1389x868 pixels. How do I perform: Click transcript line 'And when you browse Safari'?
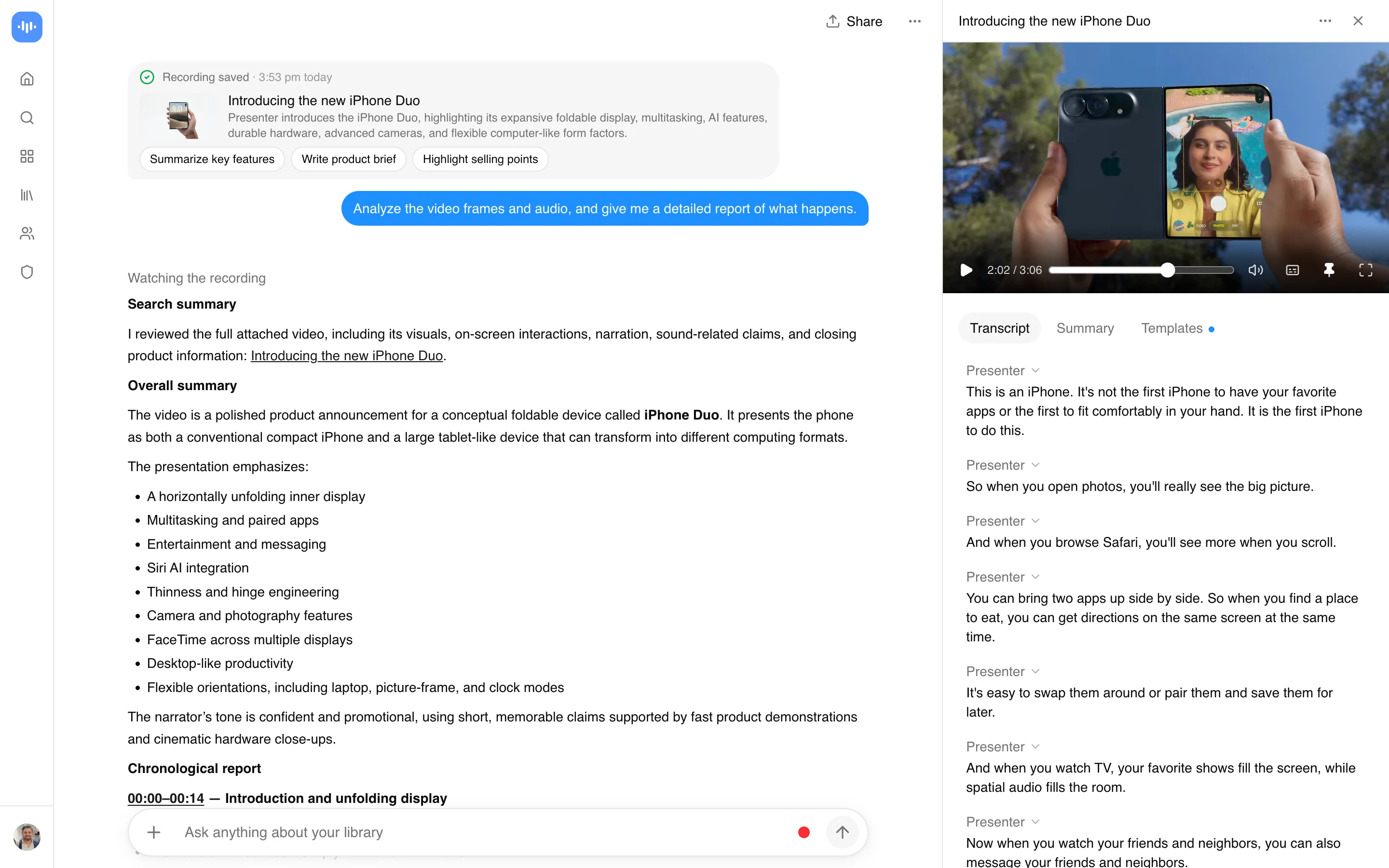click(x=1151, y=542)
